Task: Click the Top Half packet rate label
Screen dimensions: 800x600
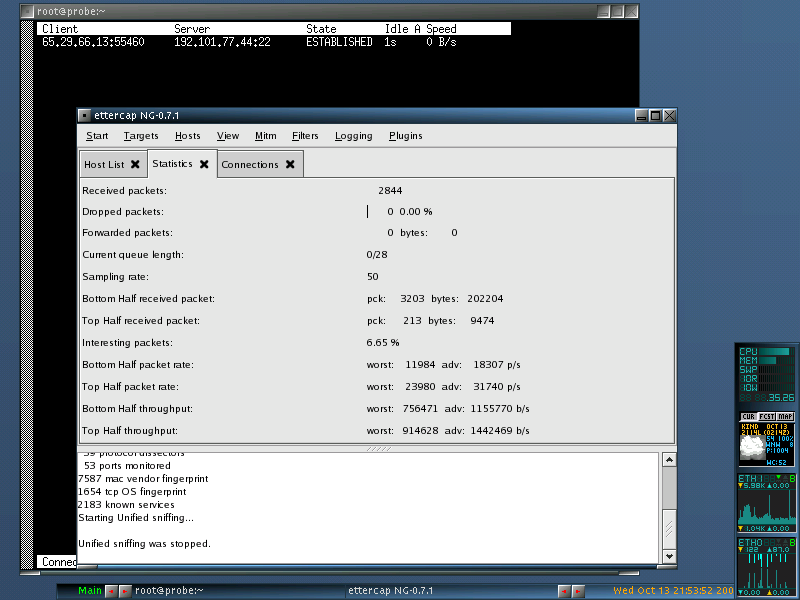Action: (130, 387)
